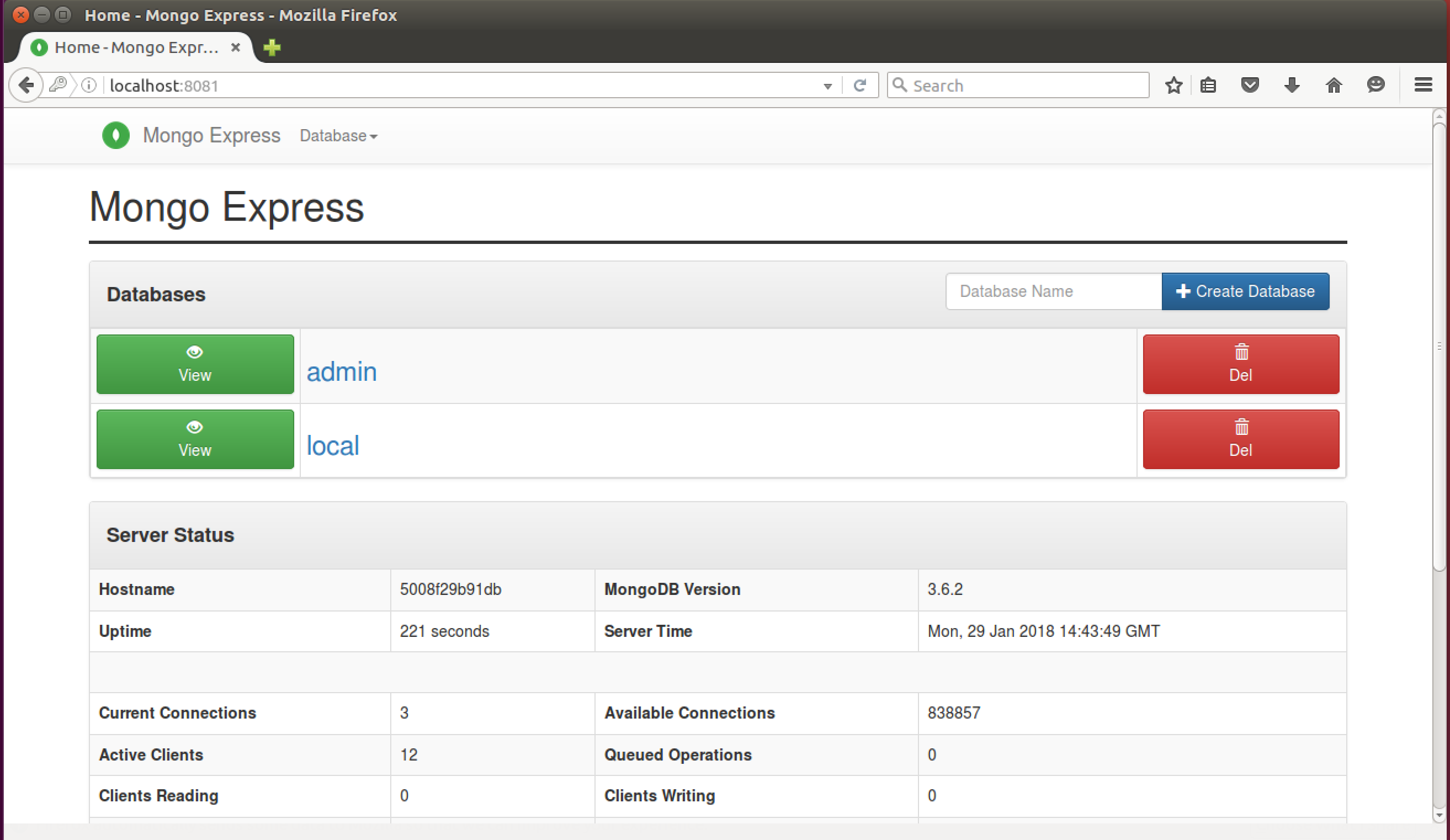Click MongoDB version value 3.6.2
This screenshot has width=1450, height=840.
point(945,589)
